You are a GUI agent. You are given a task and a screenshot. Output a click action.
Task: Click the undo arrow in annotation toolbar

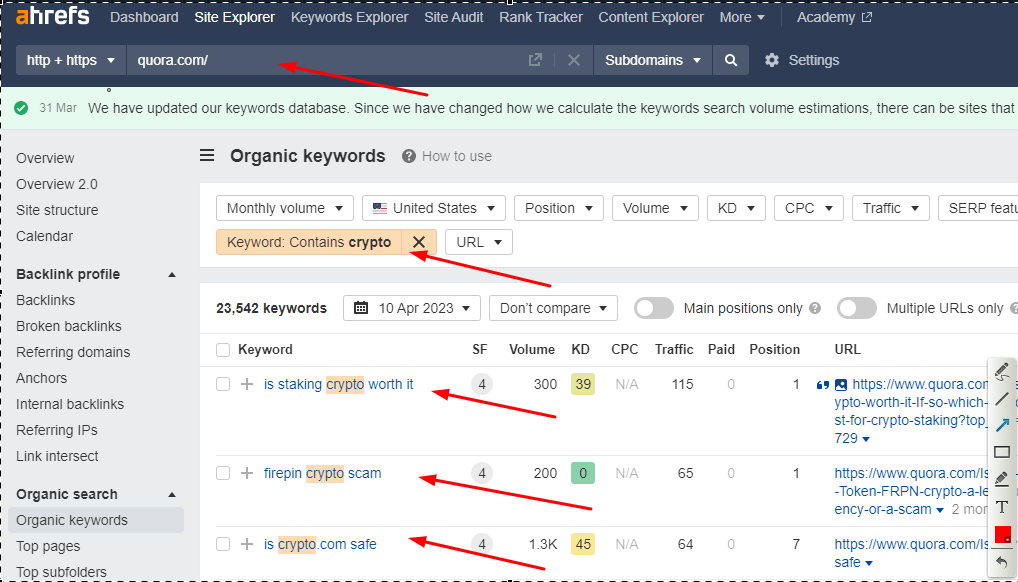click(1002, 561)
